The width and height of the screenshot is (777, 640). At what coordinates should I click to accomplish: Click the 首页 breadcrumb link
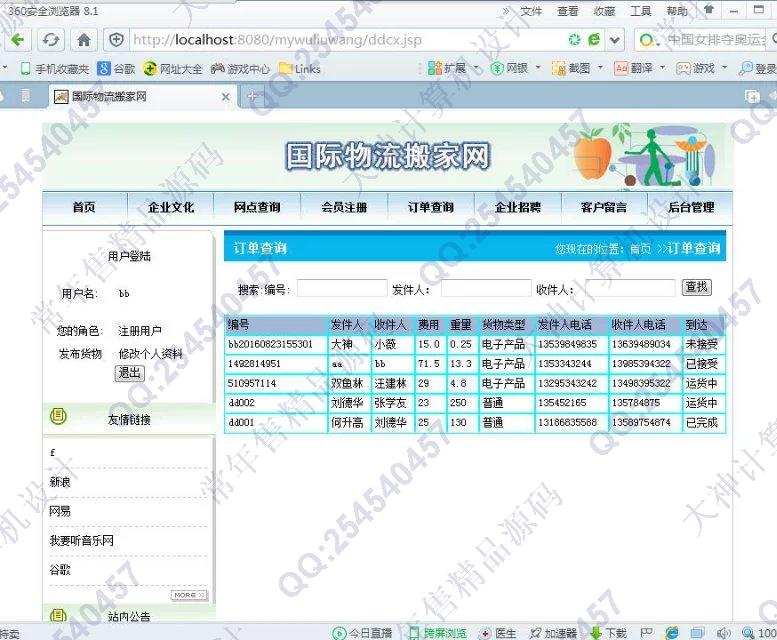click(641, 249)
